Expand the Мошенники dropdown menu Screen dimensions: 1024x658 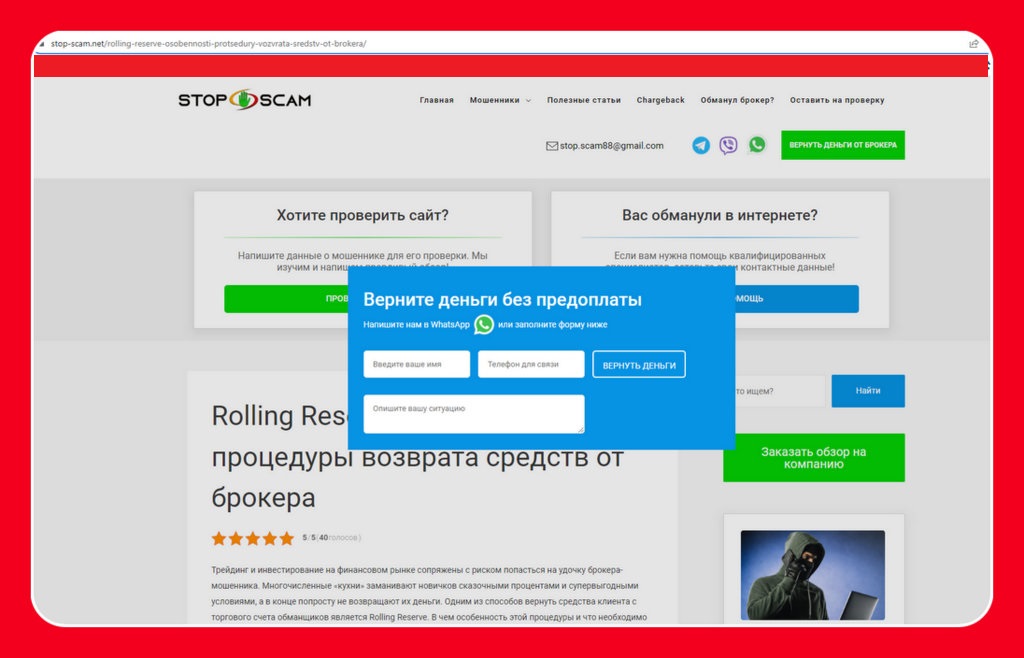pyautogui.click(x=500, y=100)
